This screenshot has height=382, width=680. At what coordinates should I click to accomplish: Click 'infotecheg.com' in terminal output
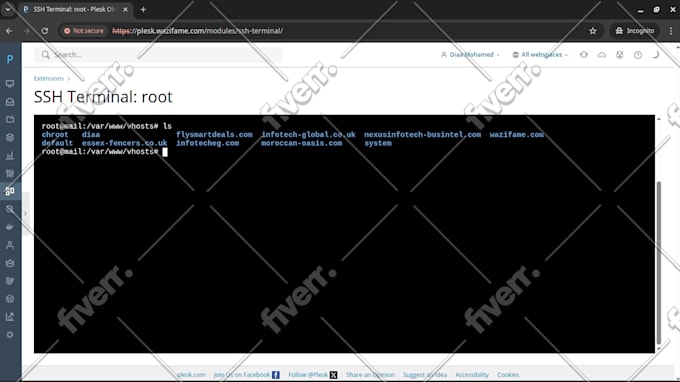(207, 143)
